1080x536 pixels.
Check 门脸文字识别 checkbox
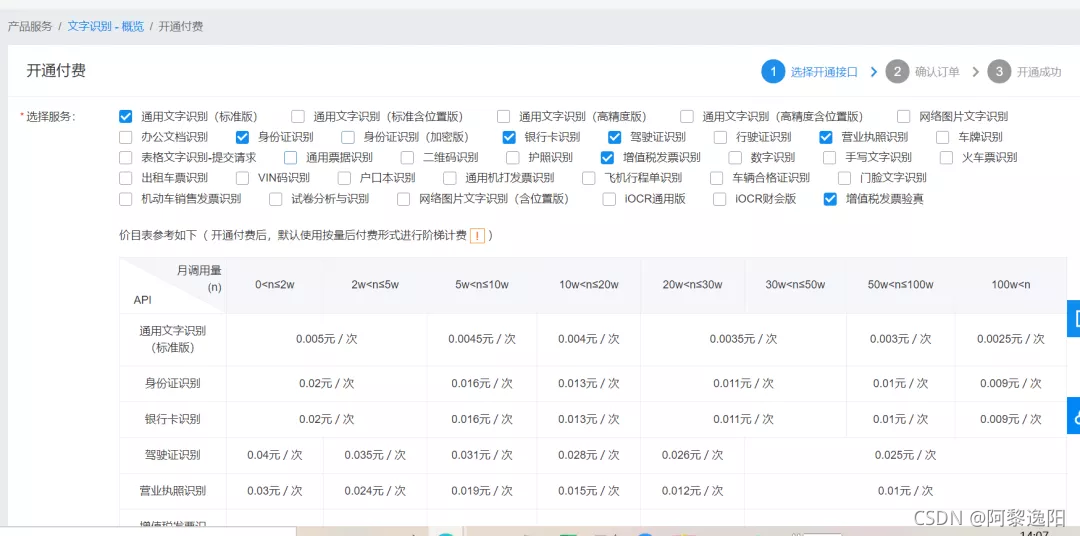[845, 178]
